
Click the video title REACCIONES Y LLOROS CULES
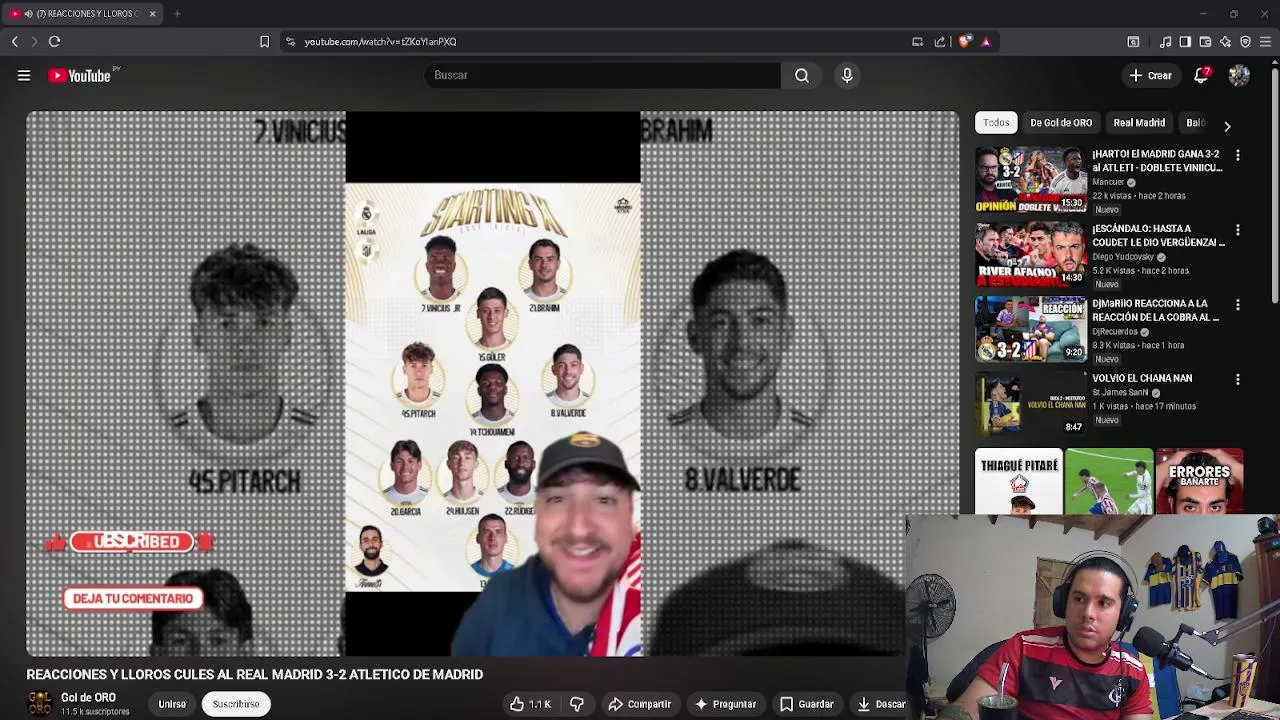point(254,675)
